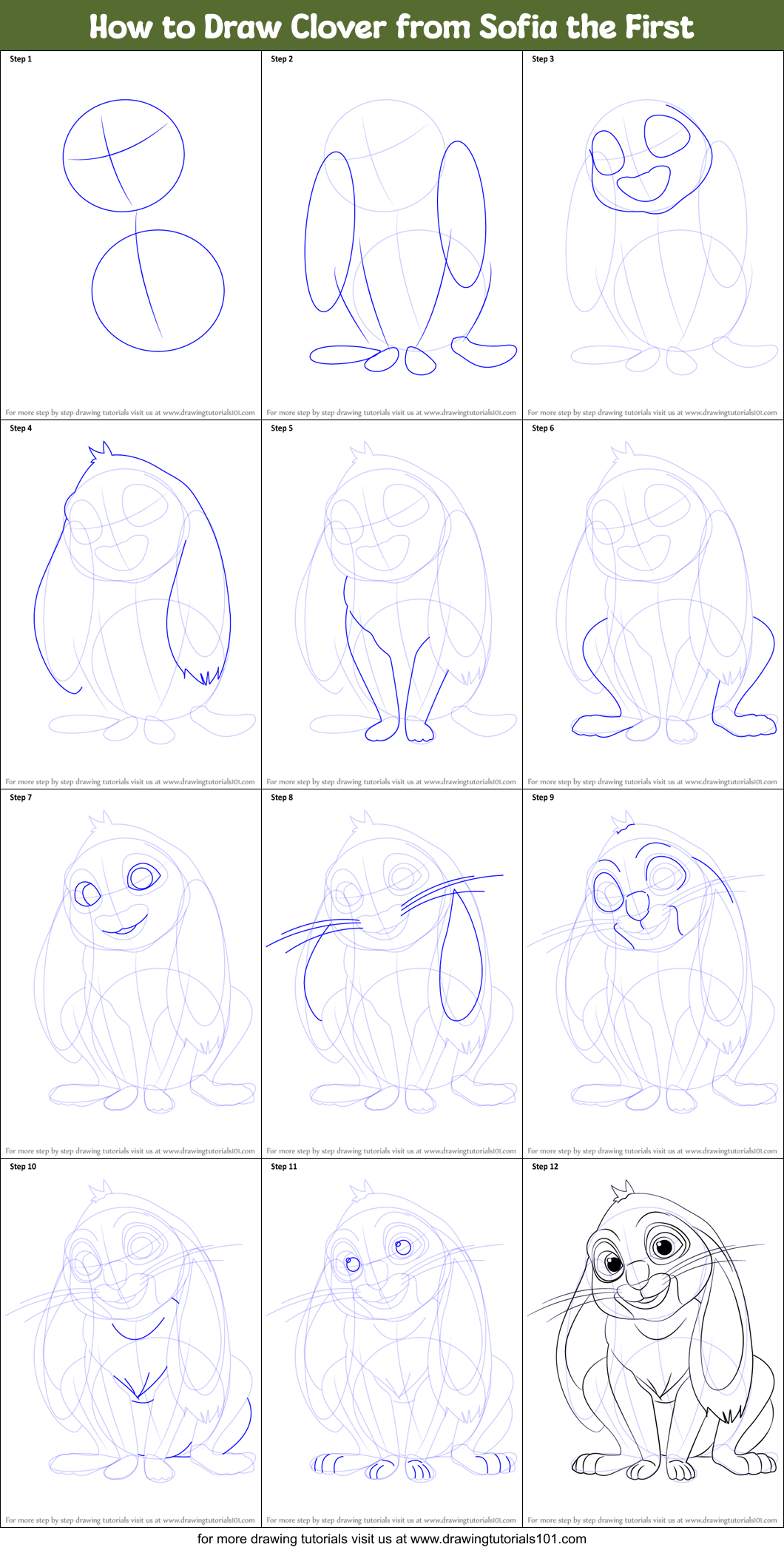Open the final Step 12 finished drawing
Image resolution: width=784 pixels, height=1550 pixels.
click(653, 1343)
